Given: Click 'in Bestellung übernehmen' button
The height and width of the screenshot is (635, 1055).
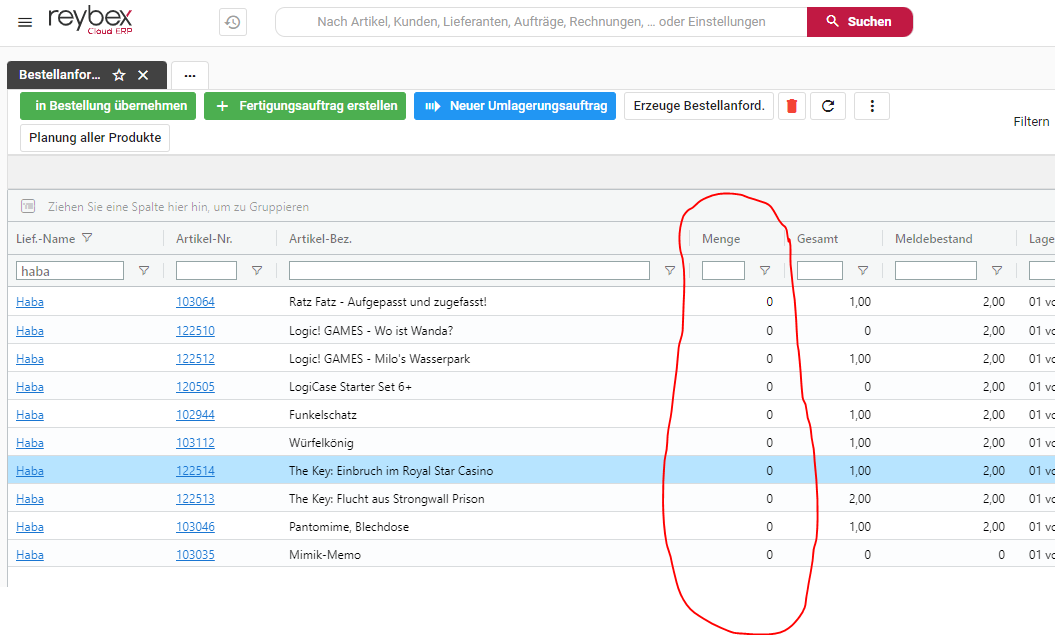Looking at the screenshot, I should coord(108,106).
